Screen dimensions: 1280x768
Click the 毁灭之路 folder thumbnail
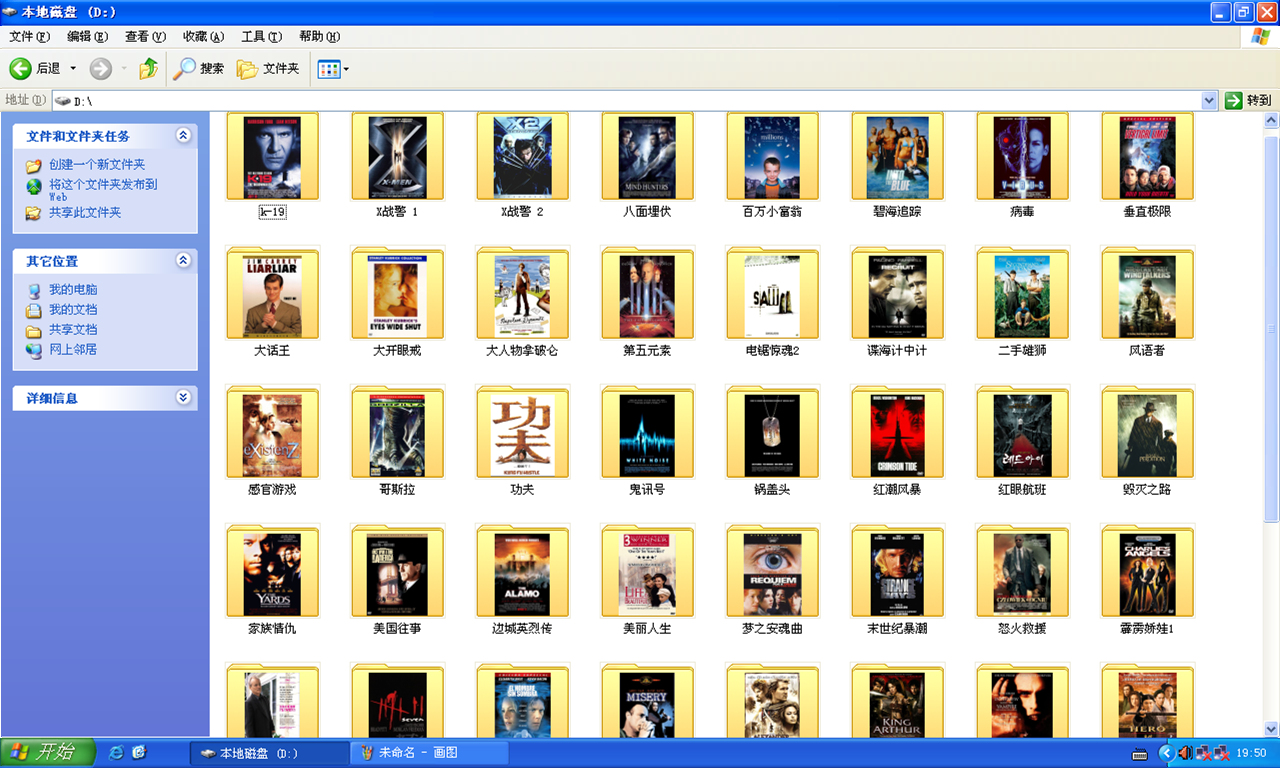click(1147, 435)
